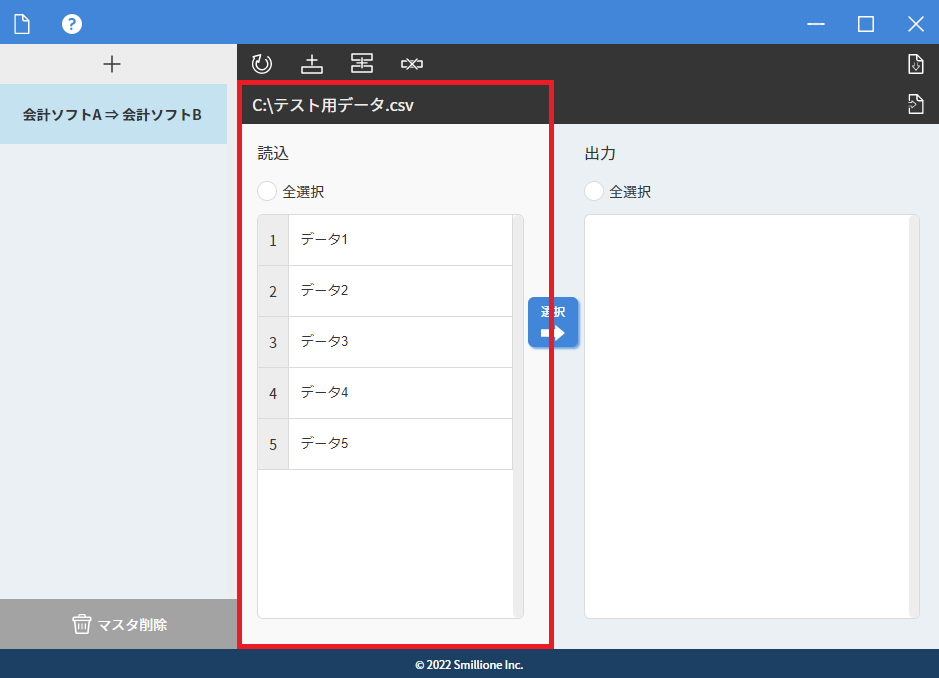
Task: Open the help icon
Action: [x=71, y=23]
